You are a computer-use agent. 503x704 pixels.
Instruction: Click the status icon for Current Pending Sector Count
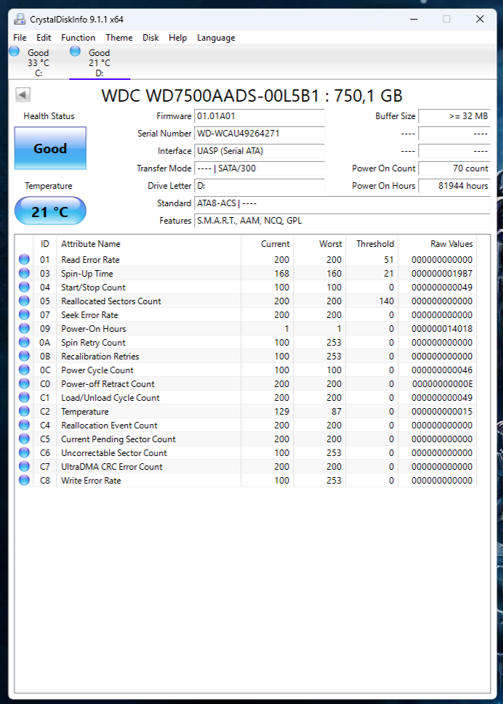pos(24,439)
